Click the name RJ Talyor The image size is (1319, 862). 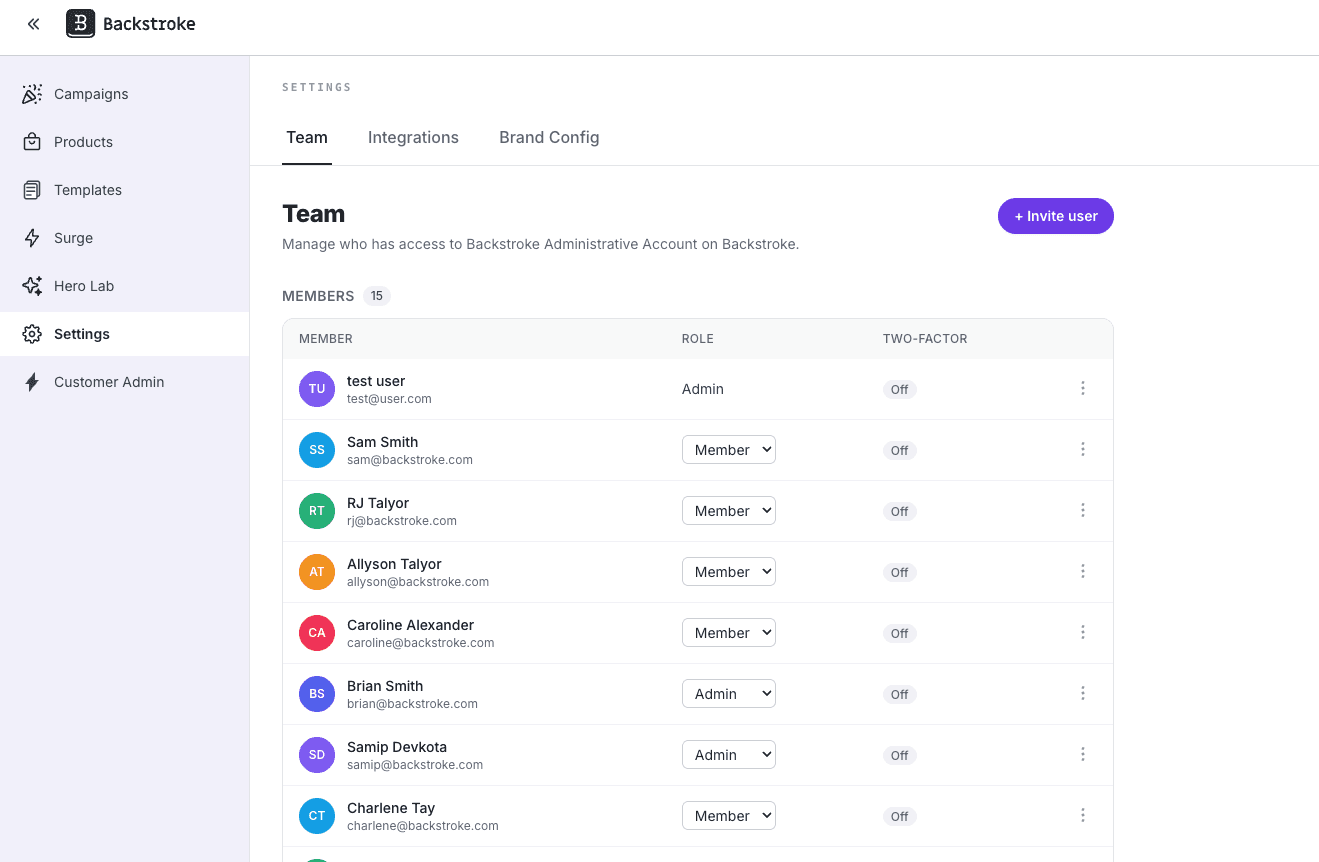(378, 503)
